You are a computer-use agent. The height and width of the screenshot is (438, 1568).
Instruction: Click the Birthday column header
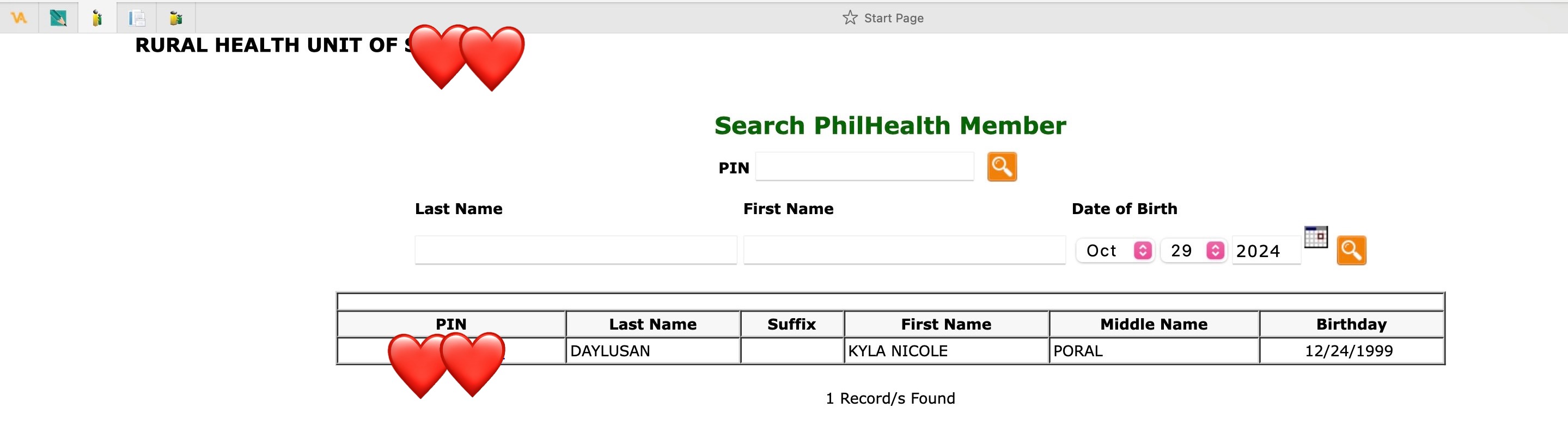(1351, 324)
